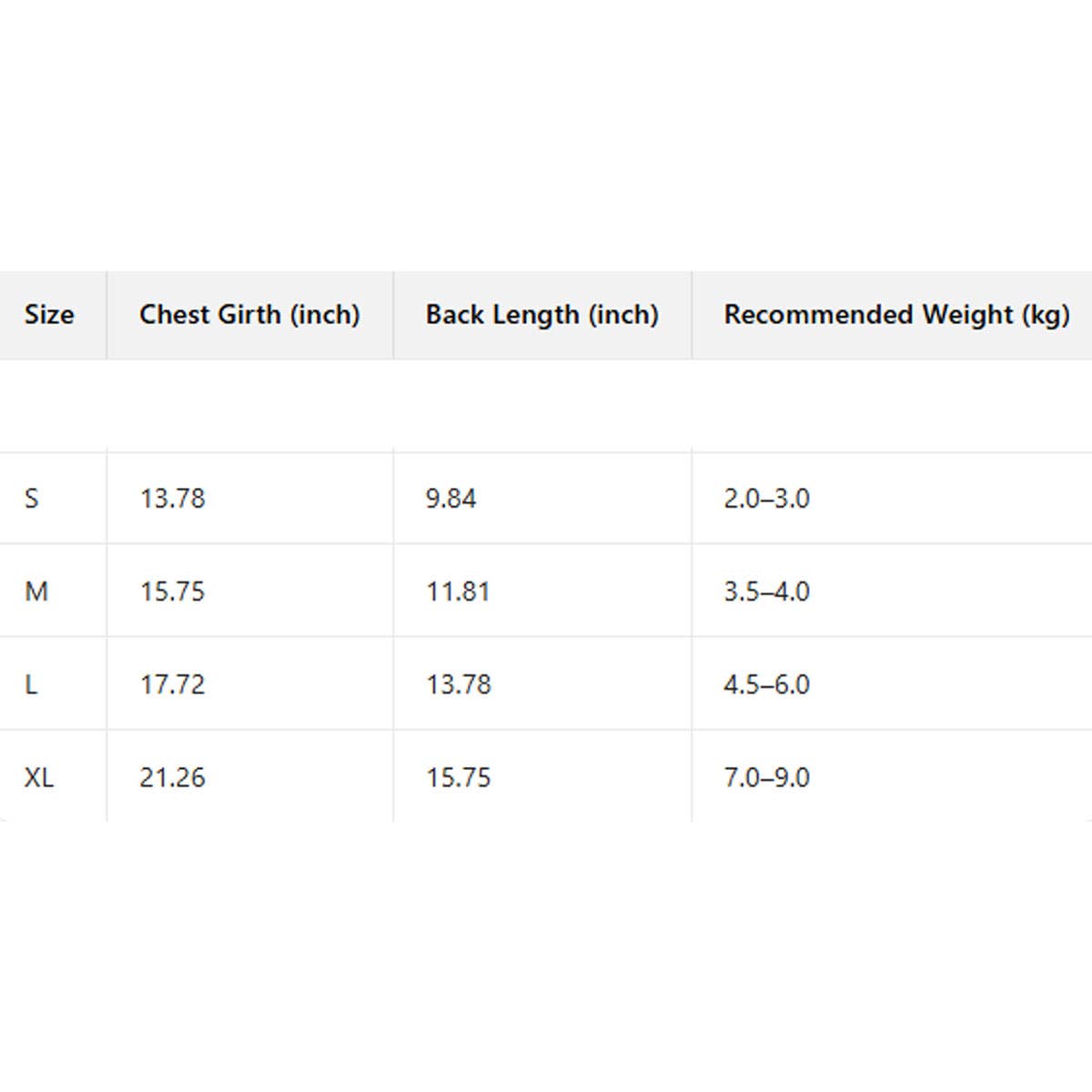Select chest girth value 15.75 for M

[172, 591]
